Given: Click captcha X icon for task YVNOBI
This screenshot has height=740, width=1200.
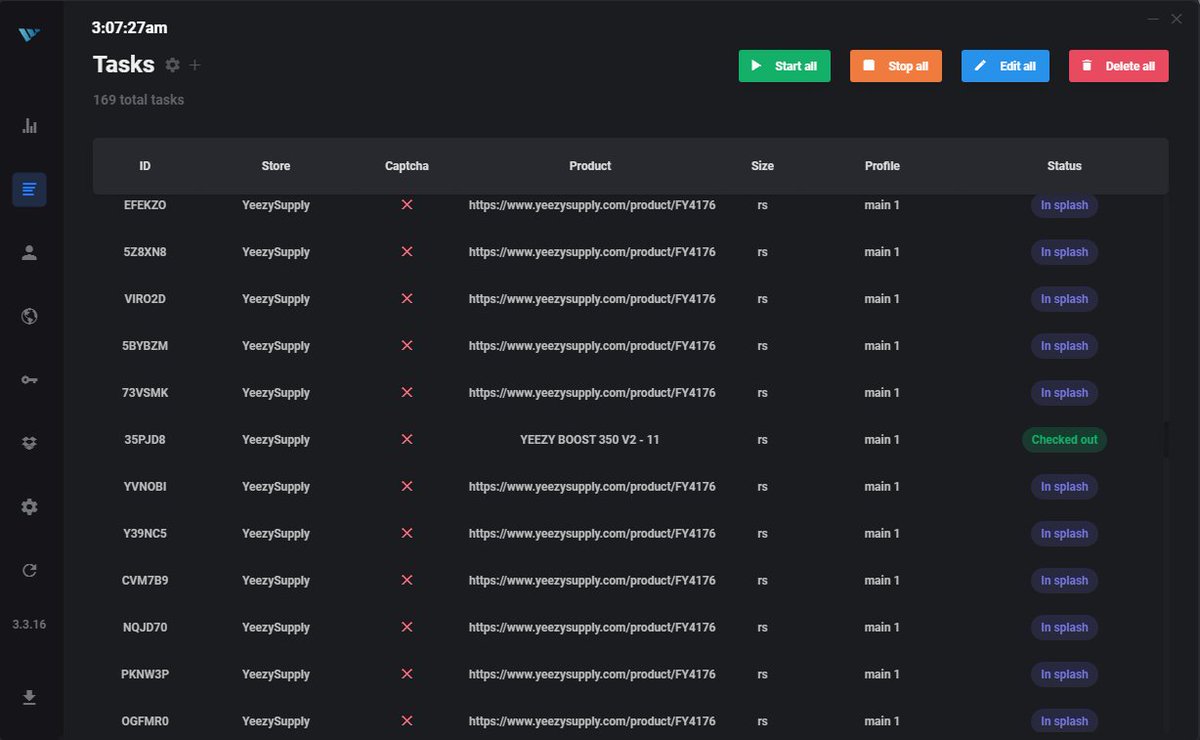Looking at the screenshot, I should pyautogui.click(x=407, y=486).
